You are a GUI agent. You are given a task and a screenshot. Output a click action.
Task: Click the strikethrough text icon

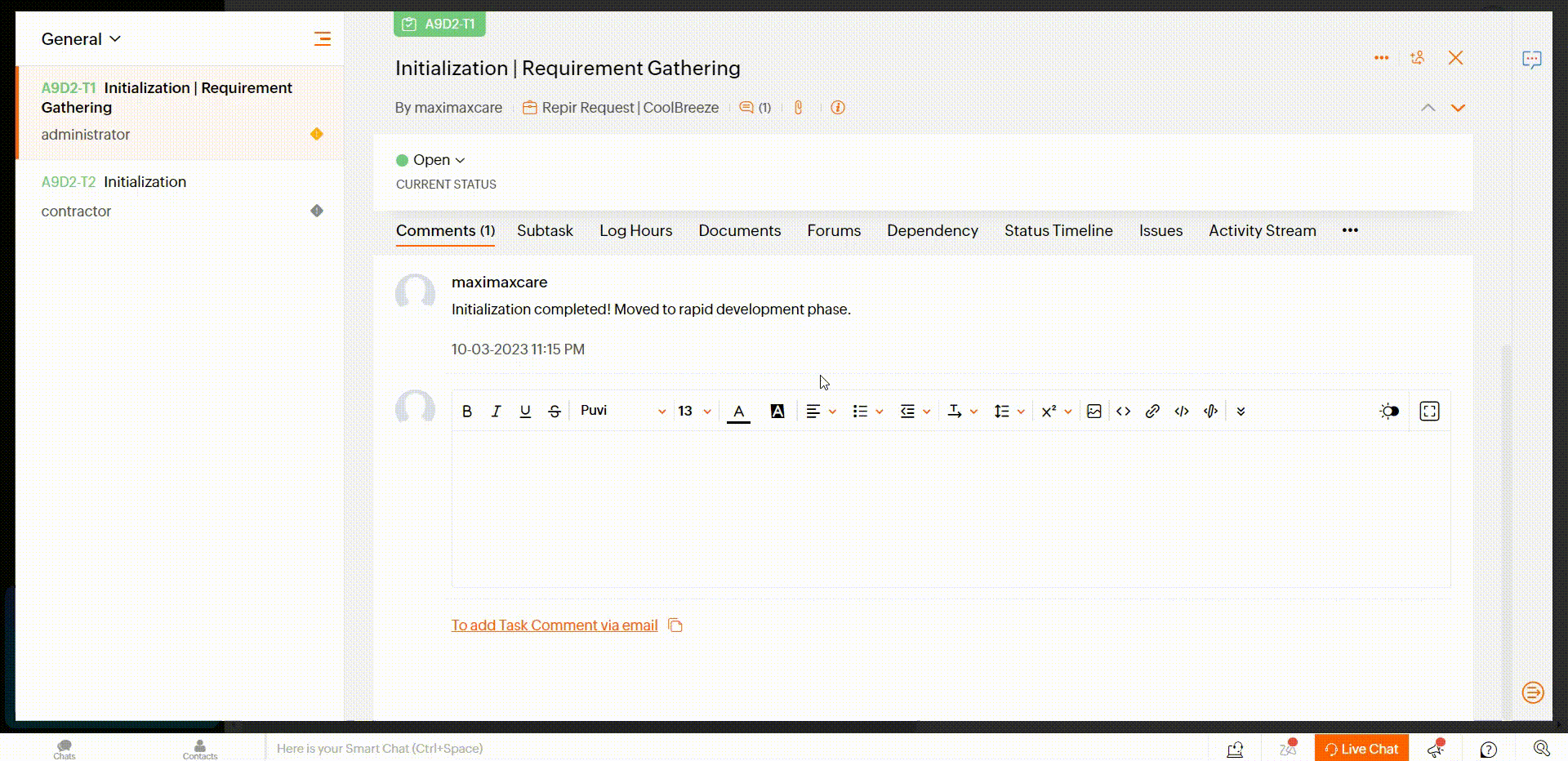(555, 412)
